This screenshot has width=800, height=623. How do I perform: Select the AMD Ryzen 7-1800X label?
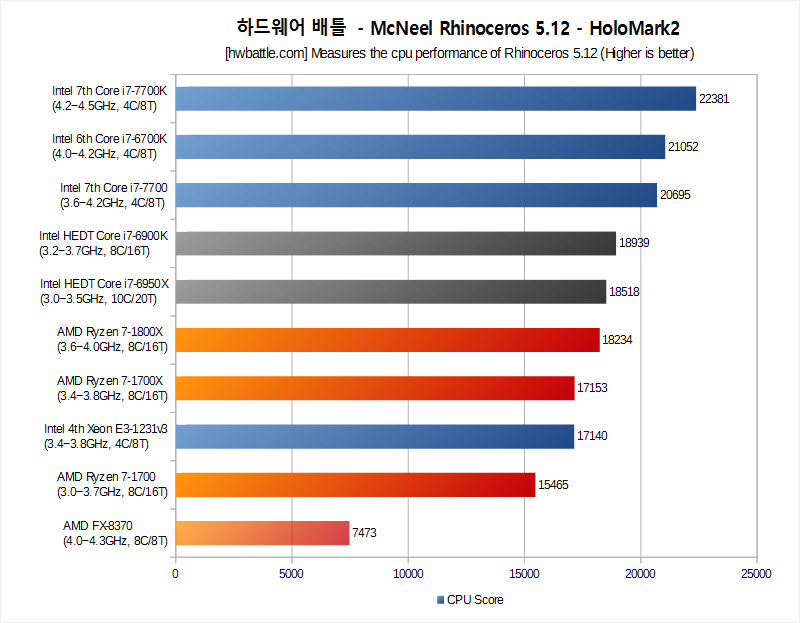coord(112,339)
